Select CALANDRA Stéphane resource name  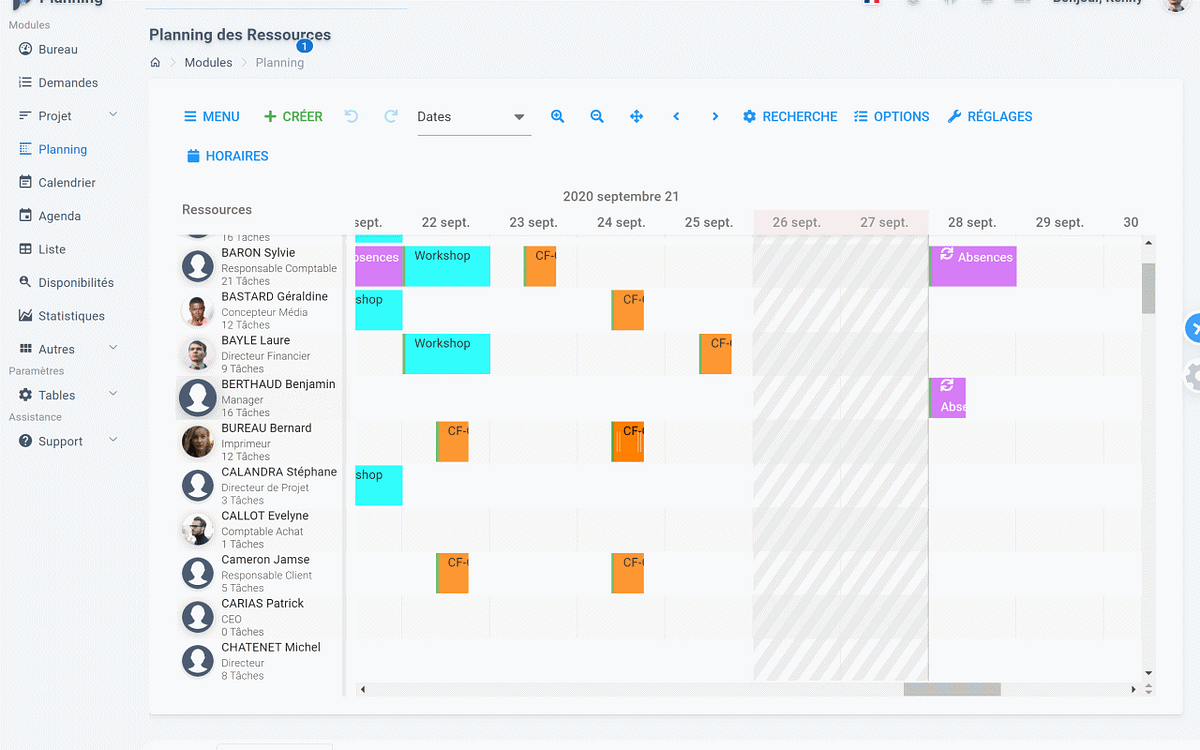pyautogui.click(x=279, y=472)
